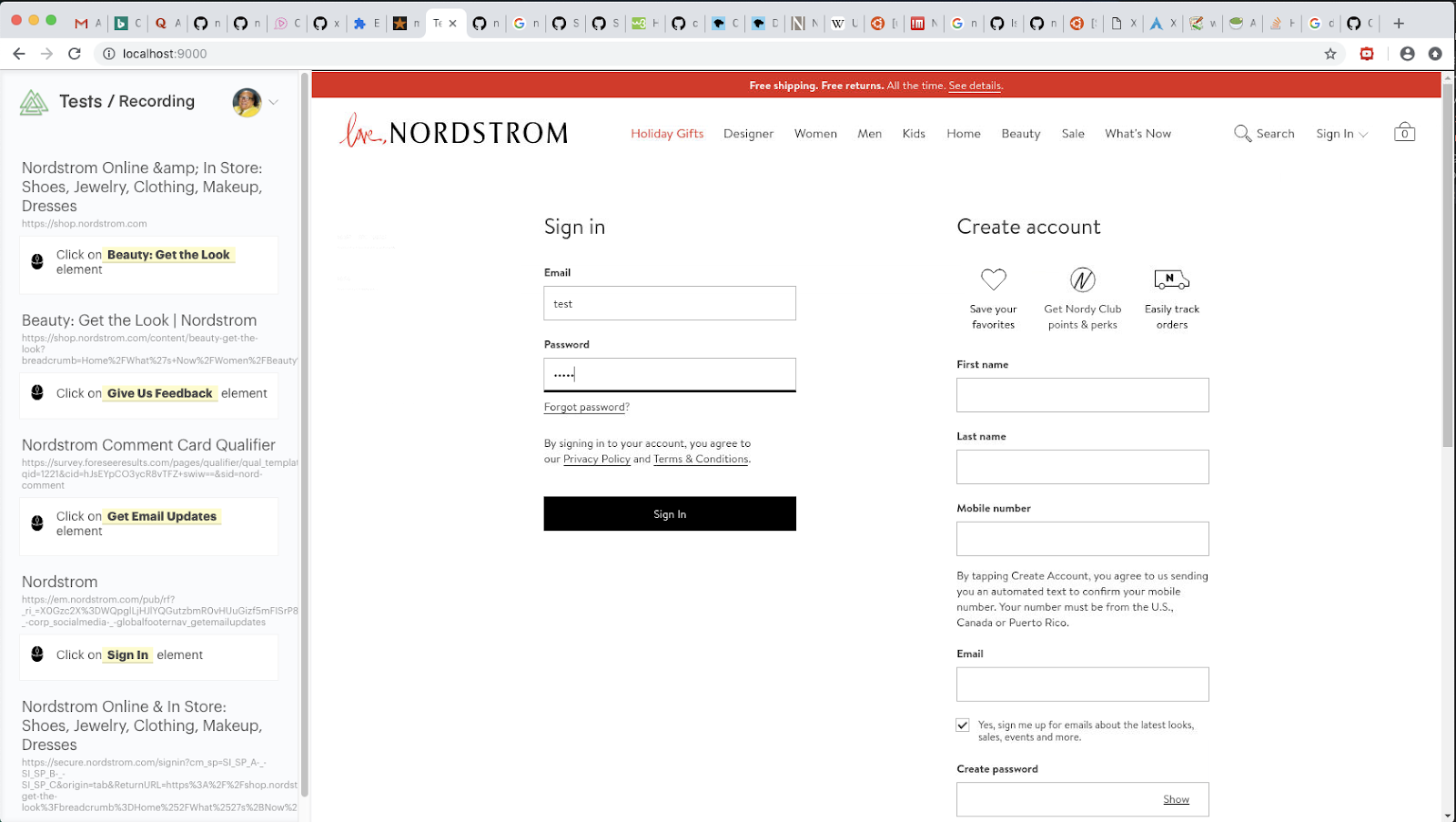
Task: Reload the current page
Action: point(75,54)
